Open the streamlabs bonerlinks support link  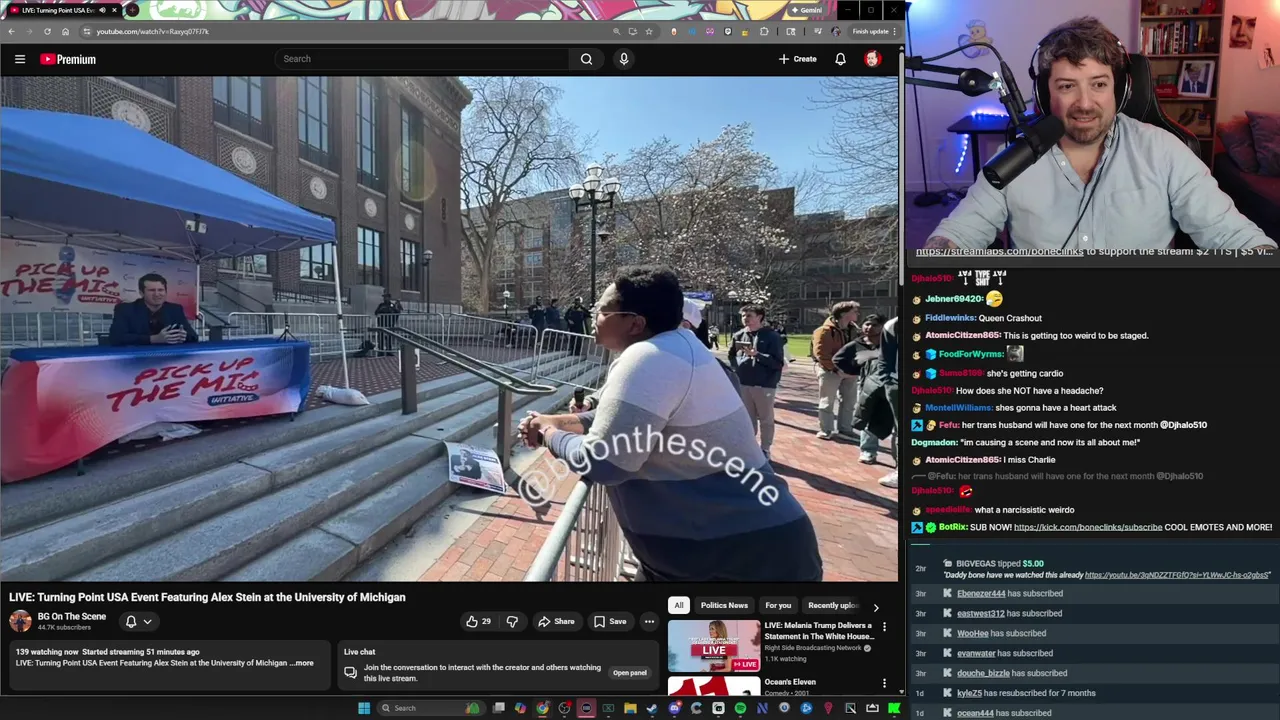tap(999, 251)
